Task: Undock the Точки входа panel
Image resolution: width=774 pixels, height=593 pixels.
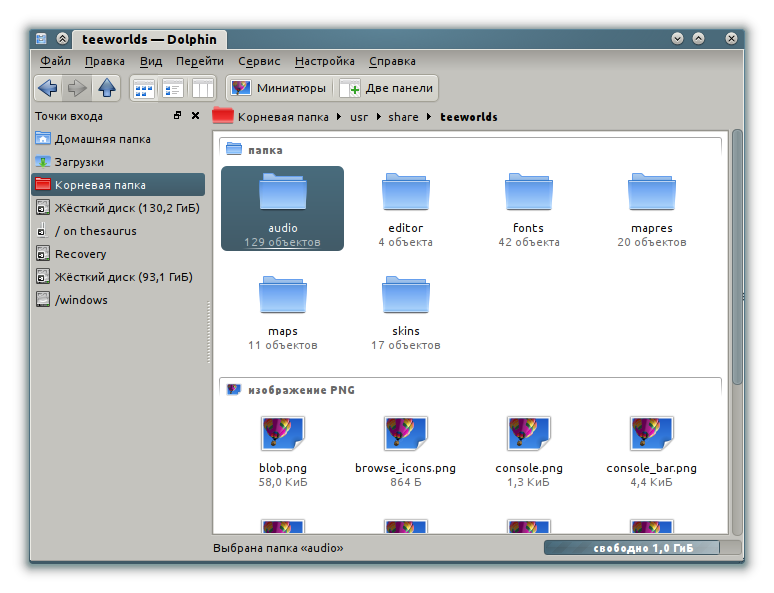Action: (178, 116)
